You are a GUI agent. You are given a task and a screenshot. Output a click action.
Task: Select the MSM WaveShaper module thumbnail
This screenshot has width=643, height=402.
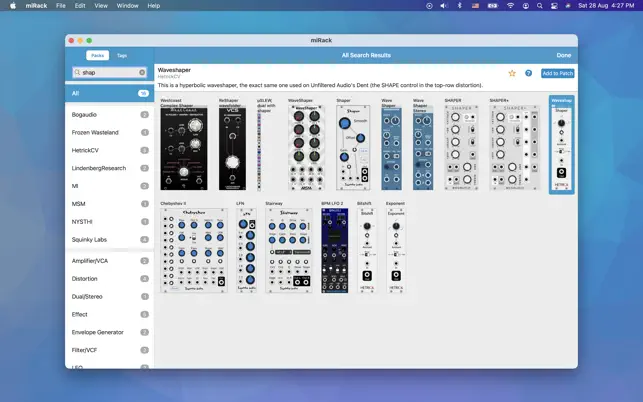[x=306, y=148]
